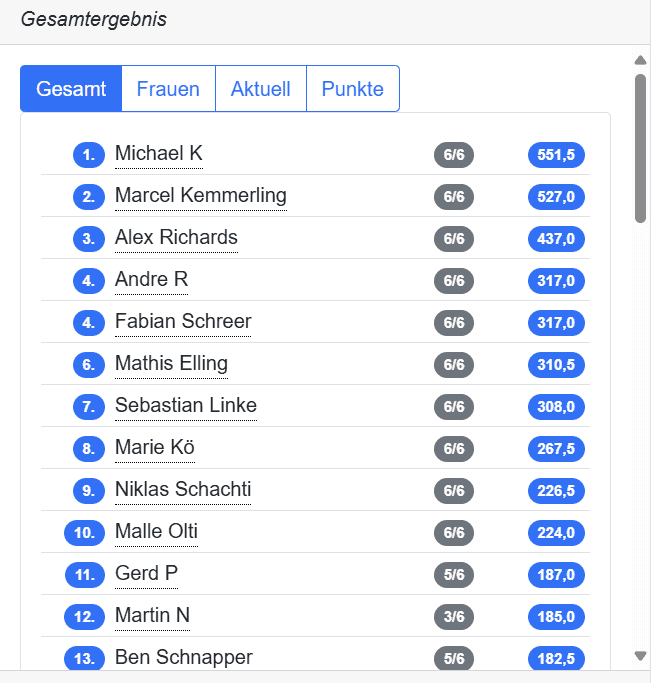
Task: Click Gerd P's 5/6 badge
Action: (x=454, y=575)
